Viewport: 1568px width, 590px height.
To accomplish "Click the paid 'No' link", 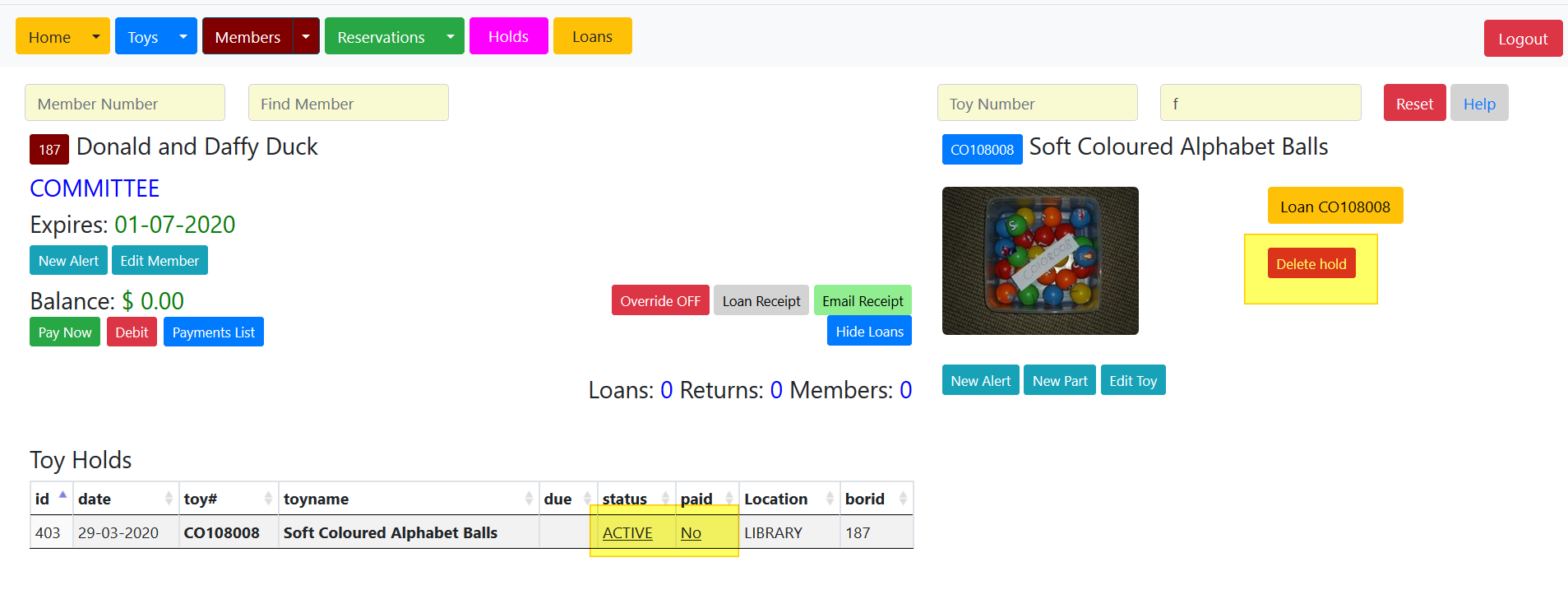I will (691, 533).
